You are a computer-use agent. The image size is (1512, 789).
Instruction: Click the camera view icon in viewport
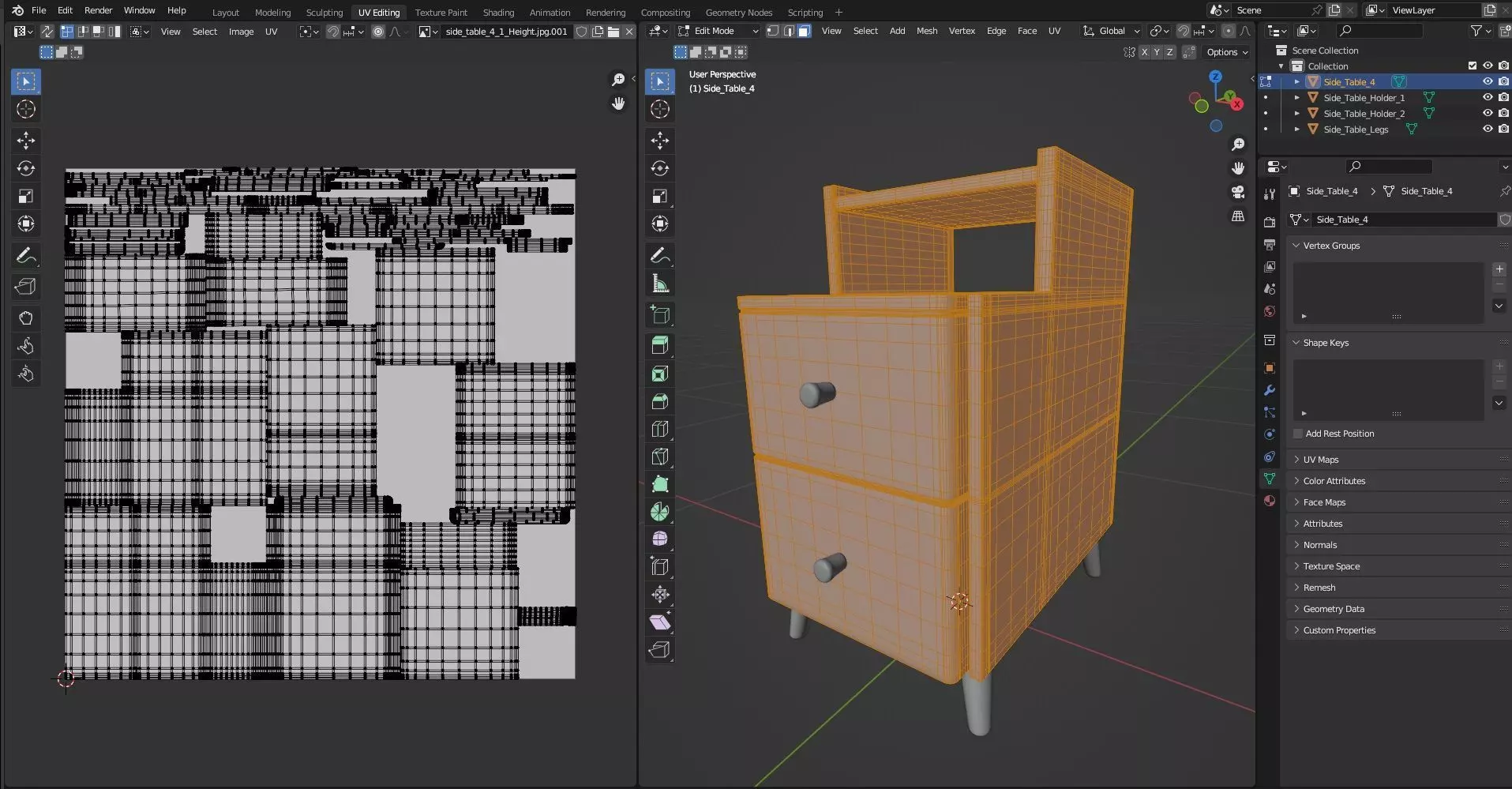pos(1238,192)
